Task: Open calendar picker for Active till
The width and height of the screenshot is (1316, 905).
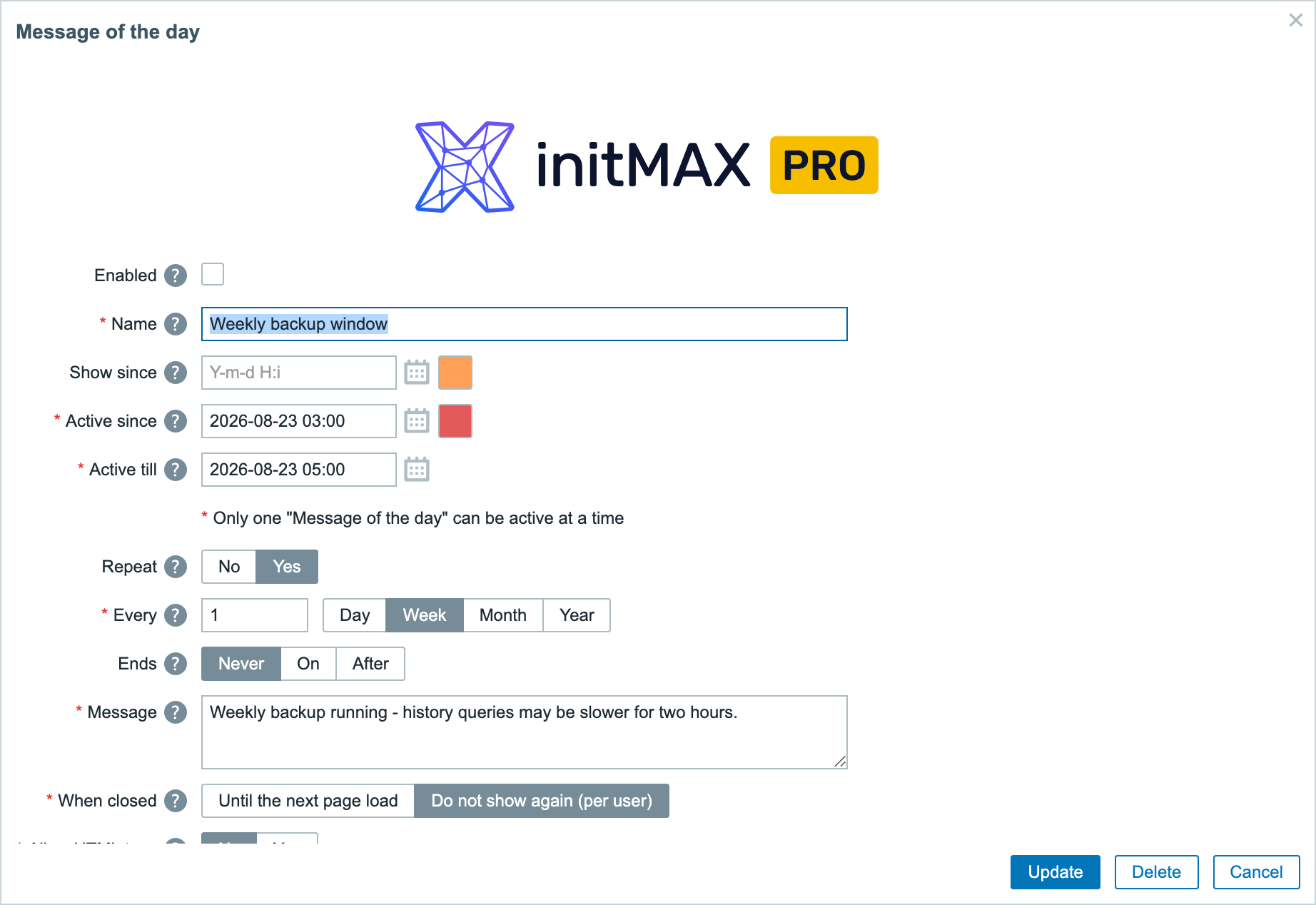Action: pos(417,470)
